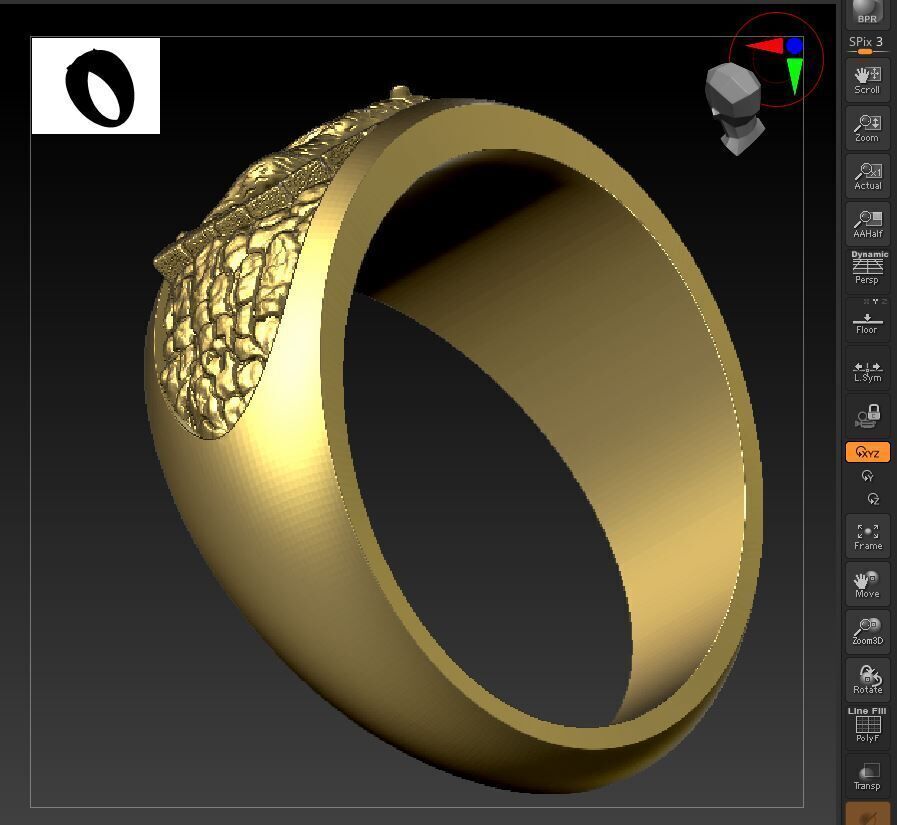The width and height of the screenshot is (897, 825).
Task: Click the BPR render button
Action: (867, 12)
